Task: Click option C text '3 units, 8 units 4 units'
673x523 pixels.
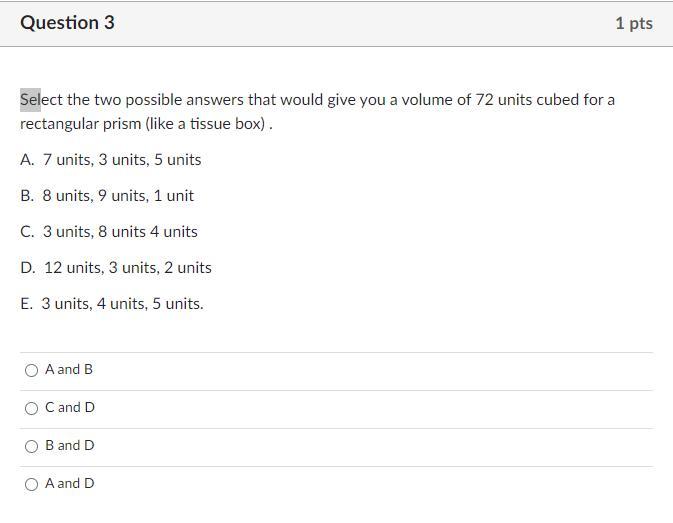Action: [x=120, y=232]
